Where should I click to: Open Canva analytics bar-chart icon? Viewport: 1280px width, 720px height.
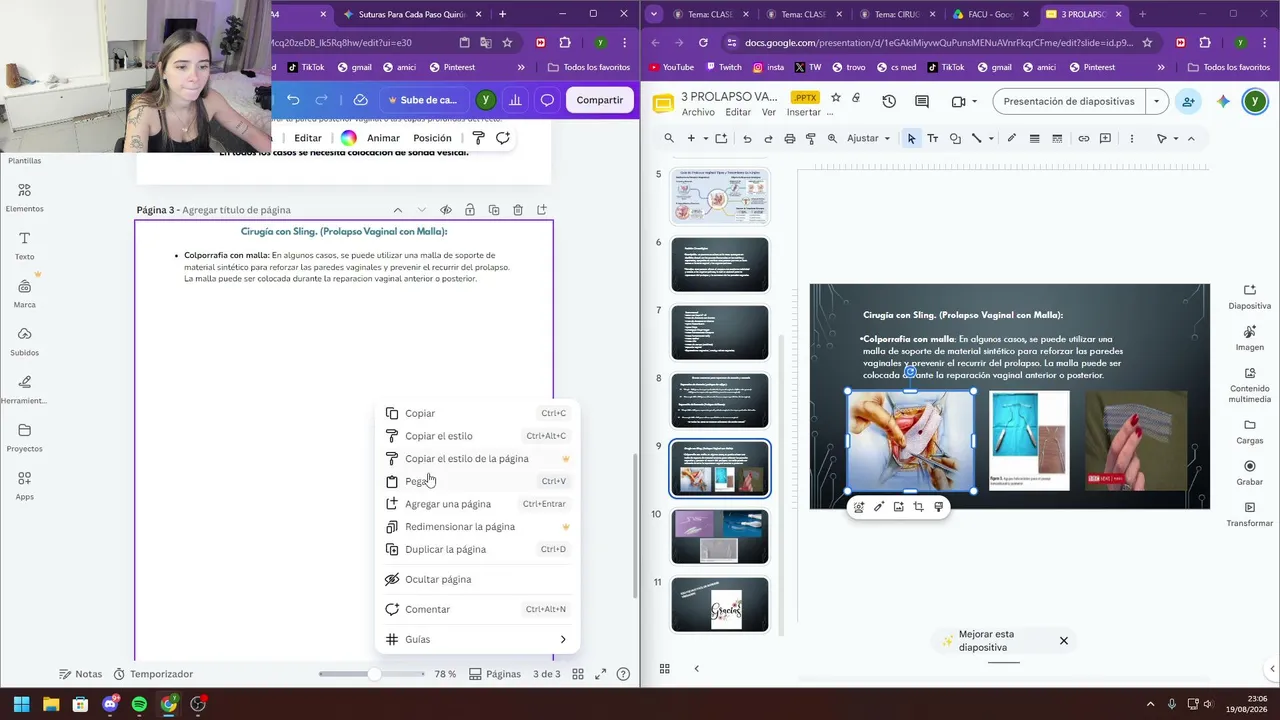(x=516, y=100)
